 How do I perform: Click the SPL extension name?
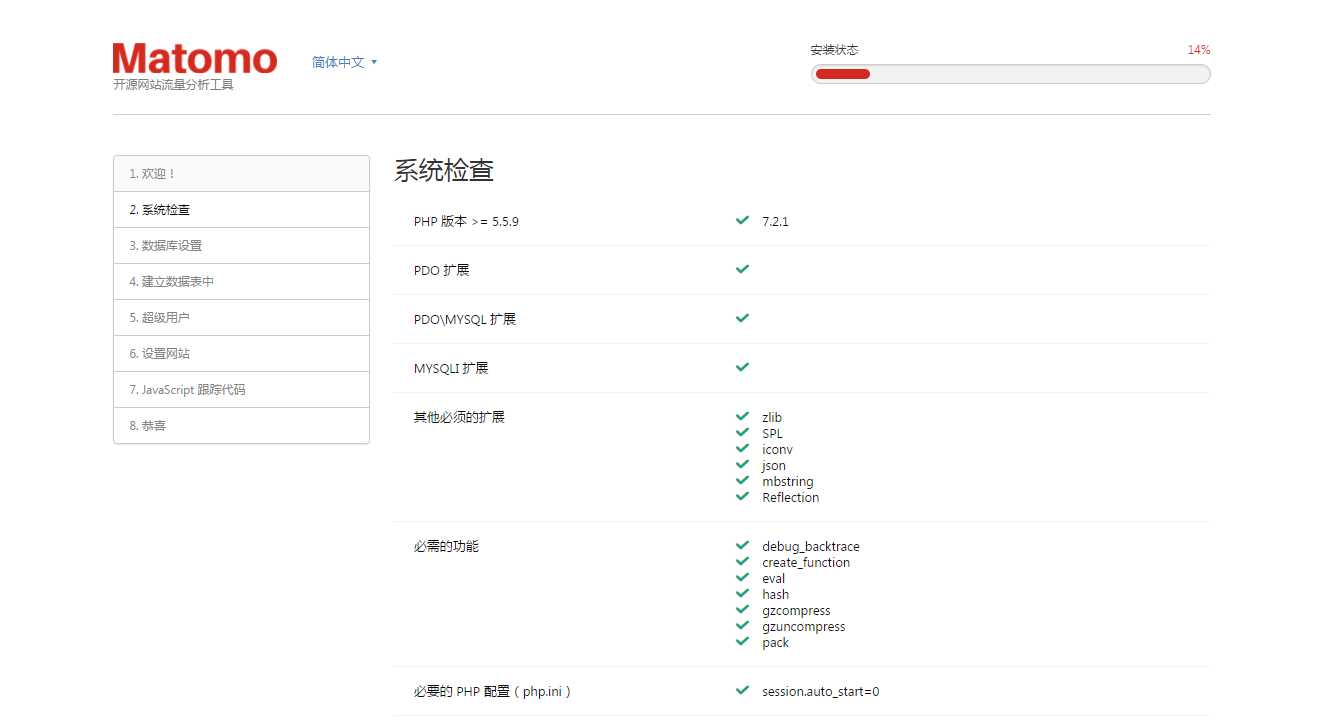pos(772,434)
